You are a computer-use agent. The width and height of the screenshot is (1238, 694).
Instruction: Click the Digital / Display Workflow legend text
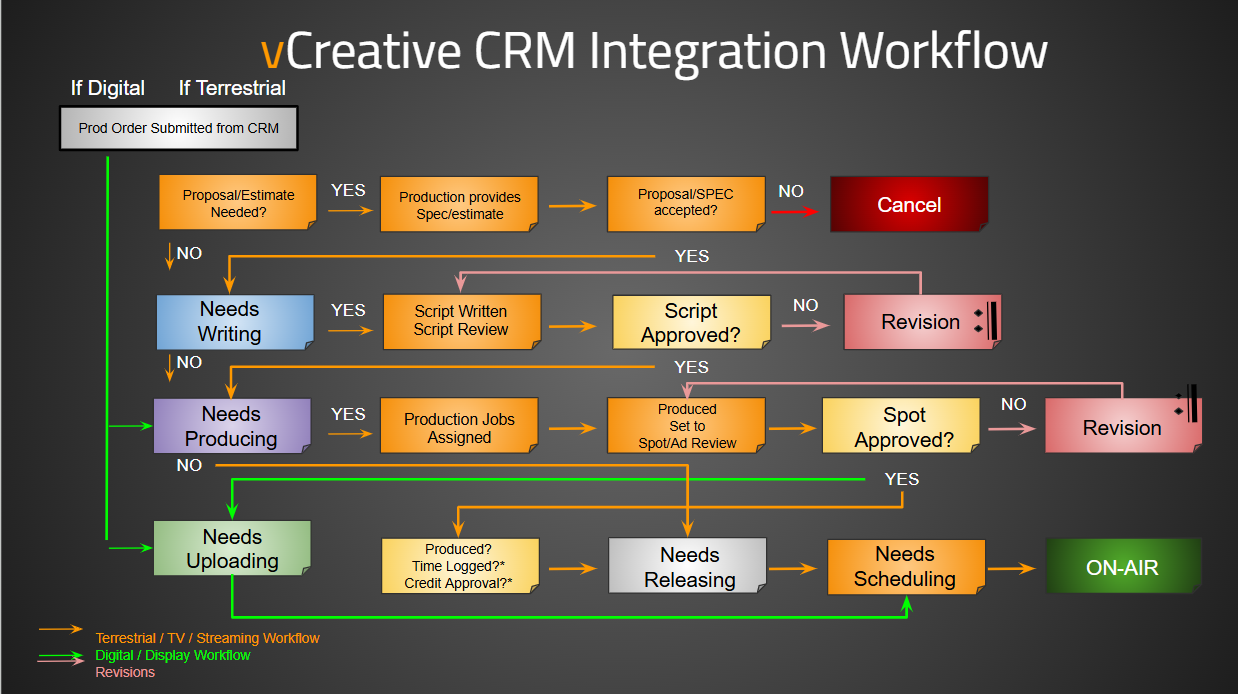173,655
